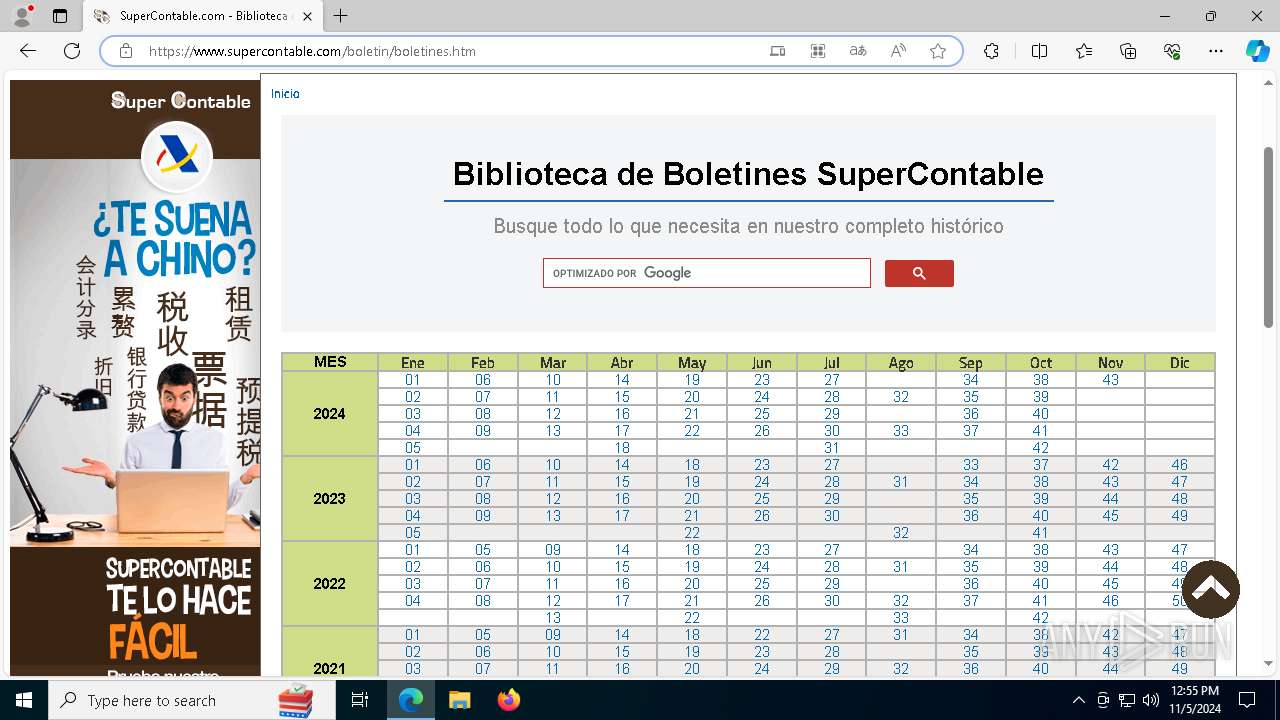Screen dimensions: 1280x720
Task: Refresh the page with reload icon
Action: coord(72,51)
